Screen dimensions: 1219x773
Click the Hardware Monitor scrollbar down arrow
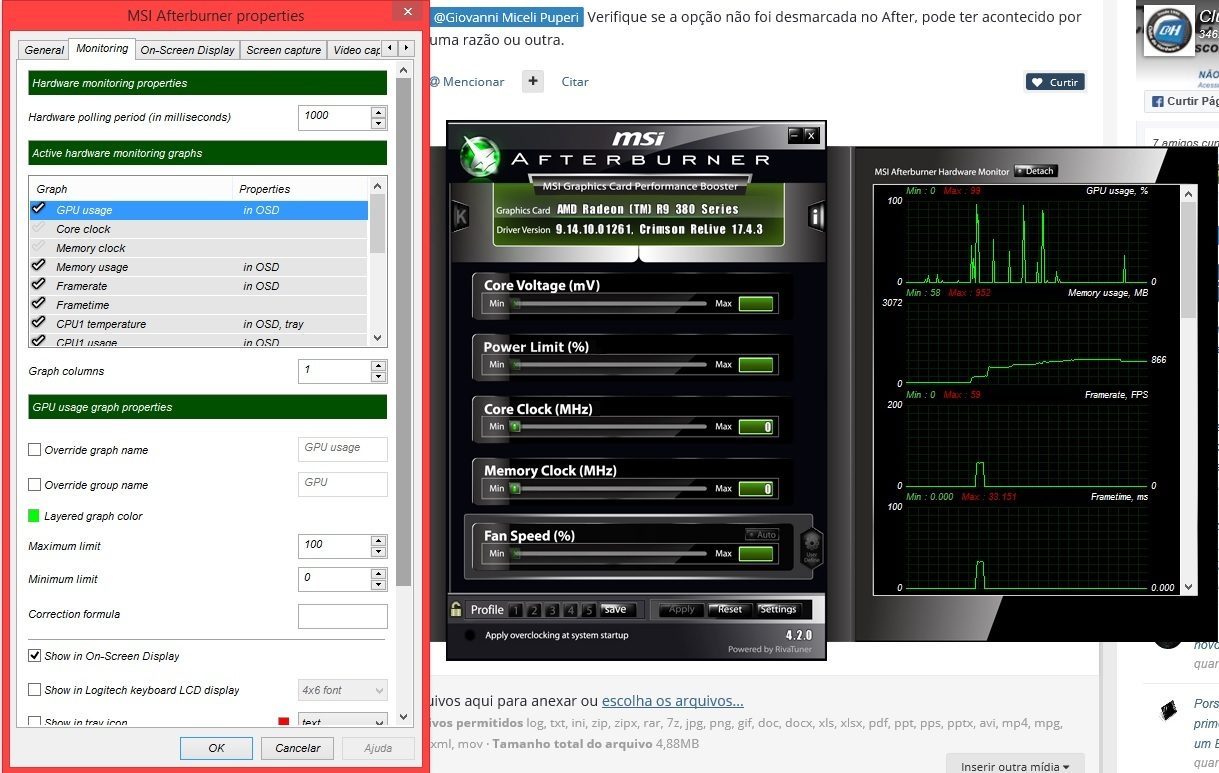click(1189, 588)
